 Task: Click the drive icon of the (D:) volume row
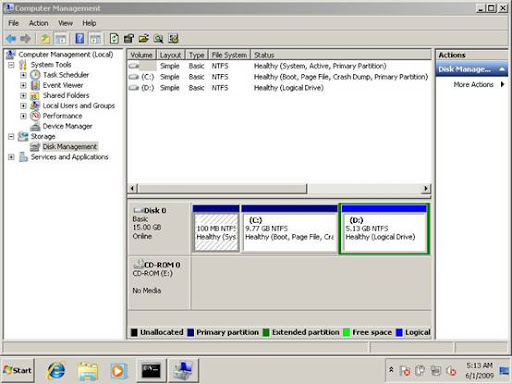pos(134,88)
